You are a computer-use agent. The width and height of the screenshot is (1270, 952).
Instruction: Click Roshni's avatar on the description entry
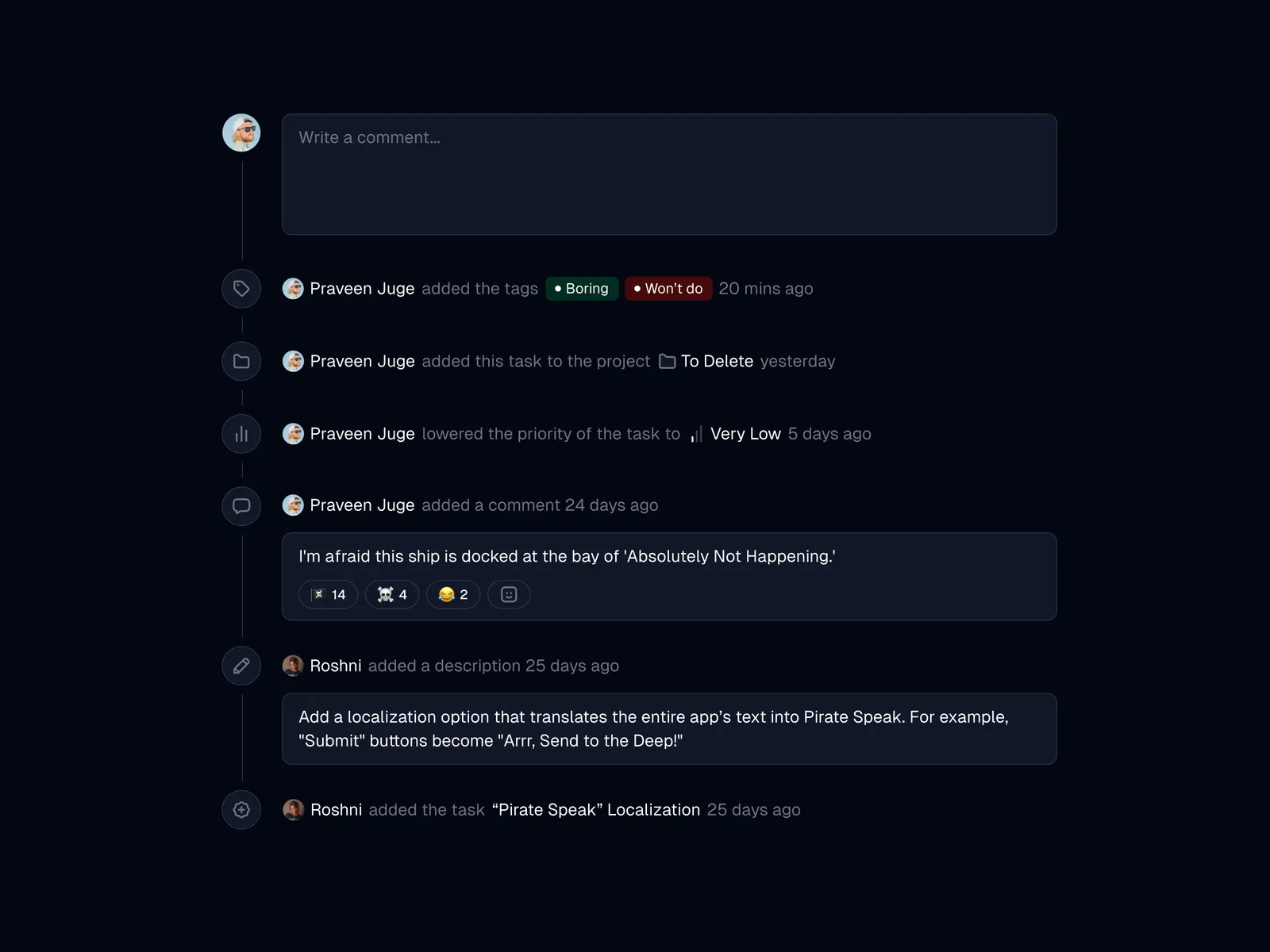pos(293,666)
